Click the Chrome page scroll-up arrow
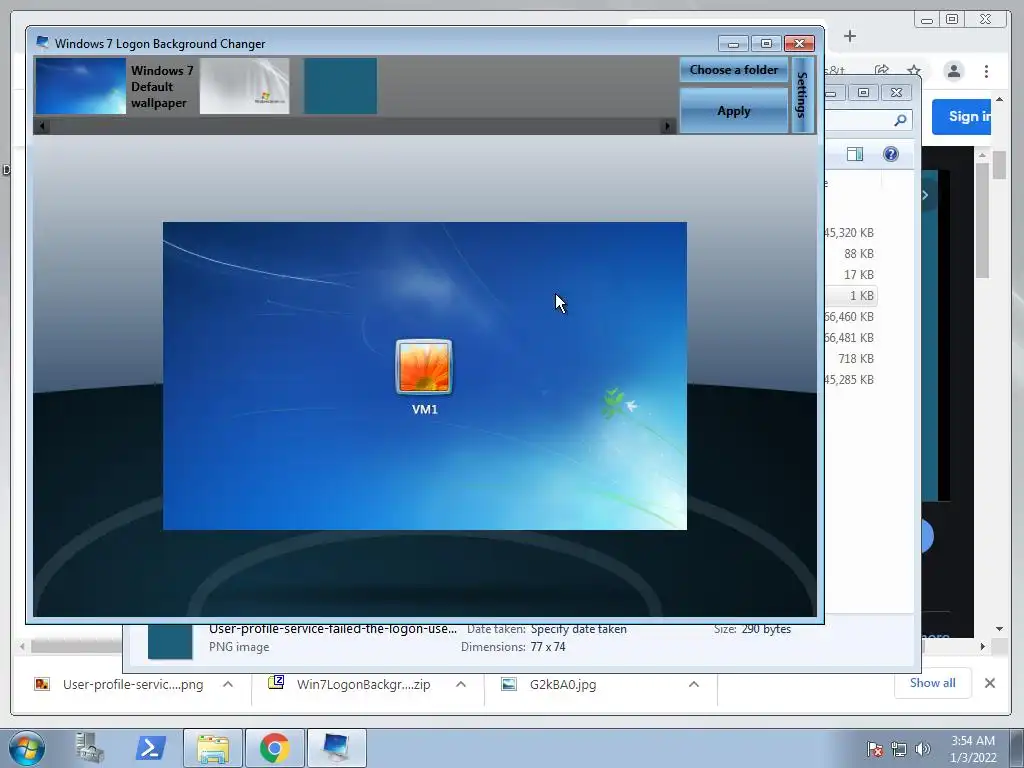Viewport: 1024px width, 768px height. click(x=999, y=99)
